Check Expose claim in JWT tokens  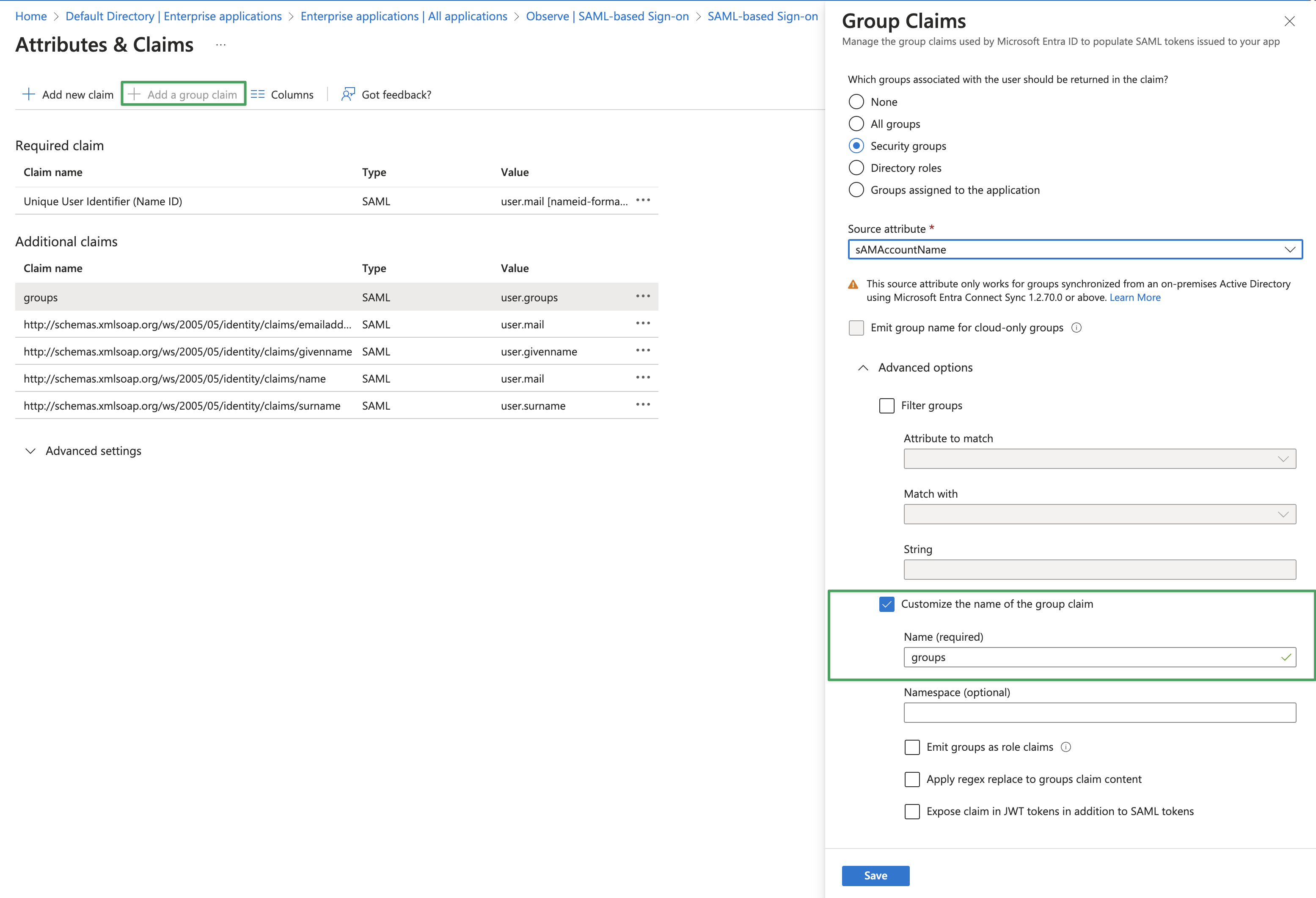(912, 811)
